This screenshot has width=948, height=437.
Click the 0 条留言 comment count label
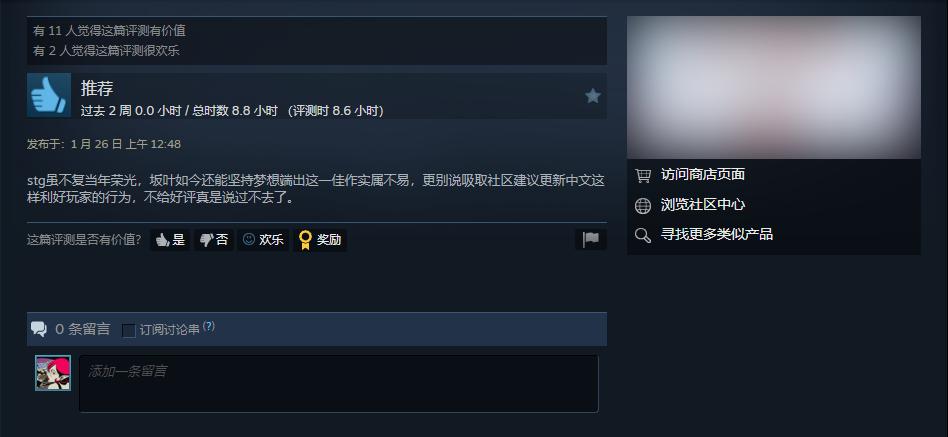(x=83, y=329)
